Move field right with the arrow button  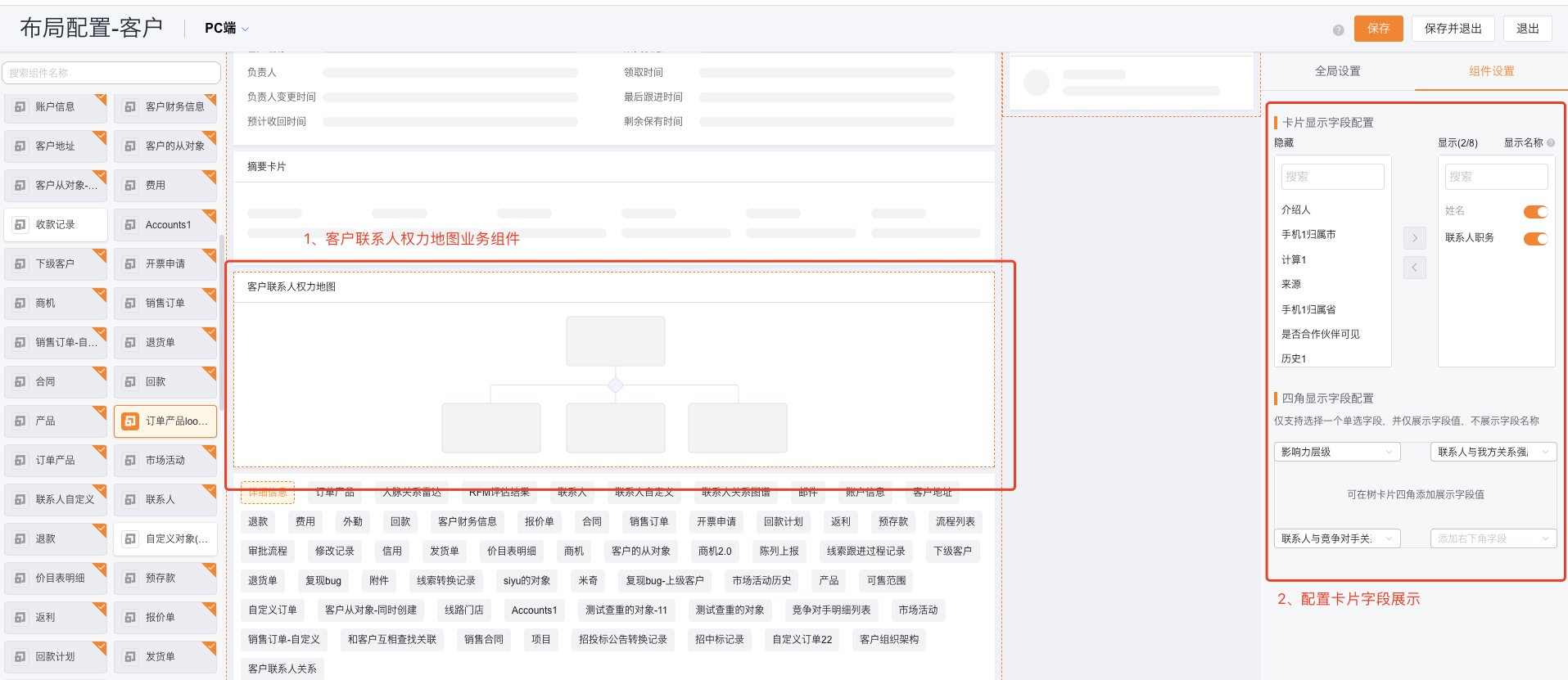[1414, 238]
